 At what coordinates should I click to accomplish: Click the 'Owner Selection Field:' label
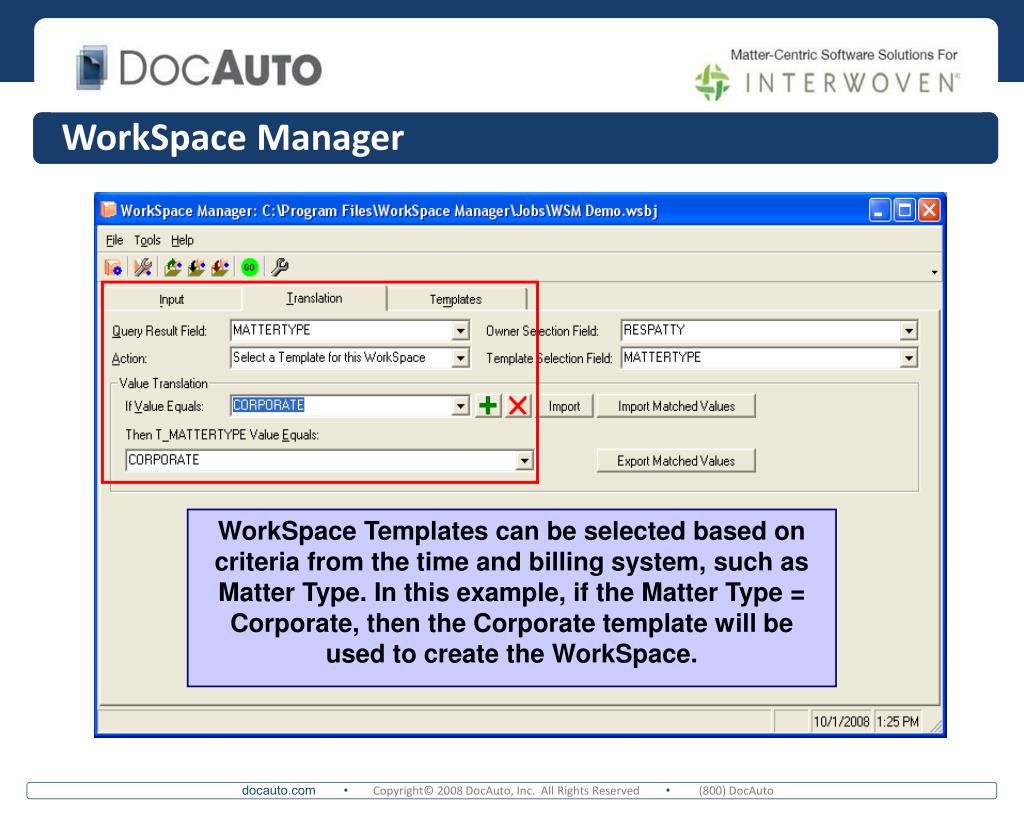tap(542, 331)
